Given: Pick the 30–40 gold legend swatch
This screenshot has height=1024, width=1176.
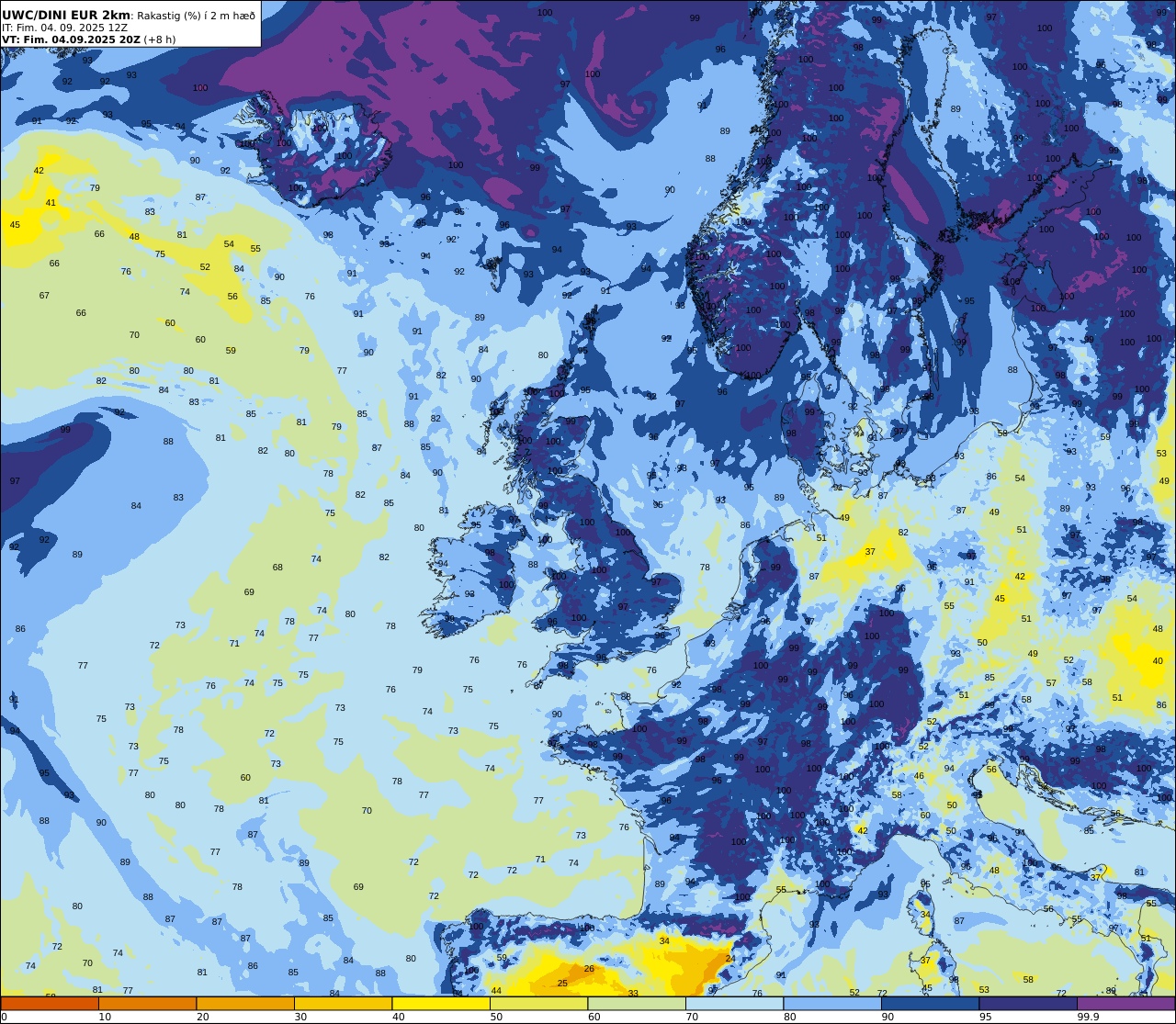Looking at the screenshot, I should point(343,1003).
